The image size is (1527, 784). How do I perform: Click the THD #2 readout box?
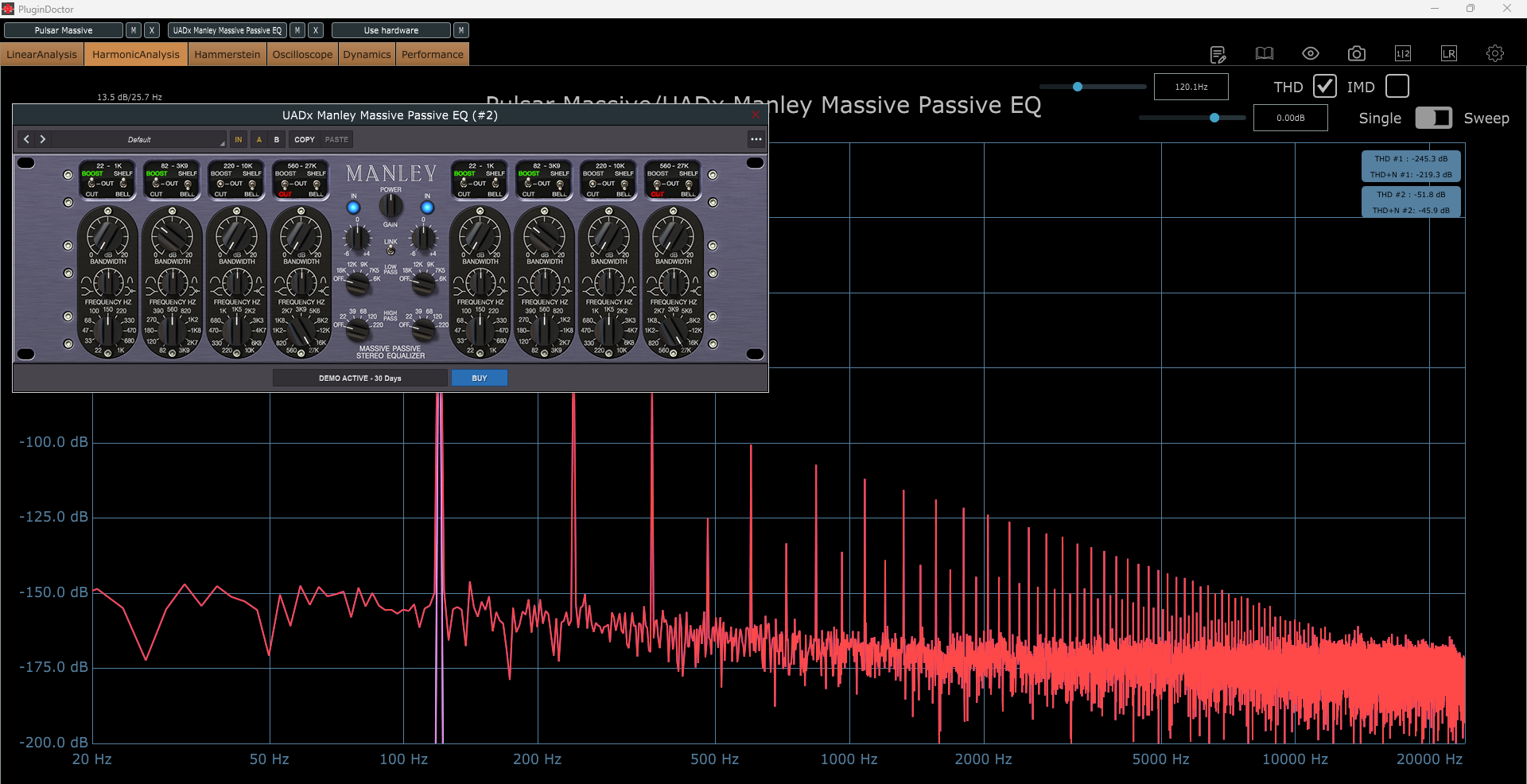point(1411,202)
